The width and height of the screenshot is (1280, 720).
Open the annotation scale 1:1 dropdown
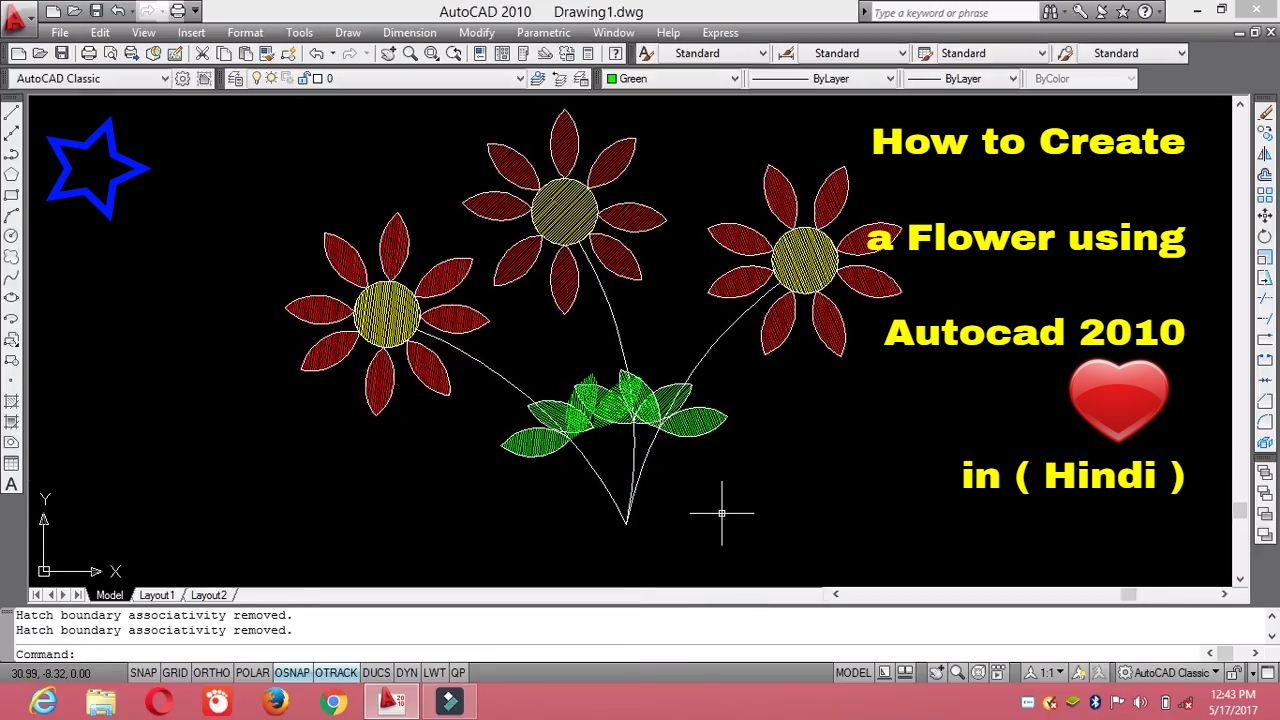click(1046, 673)
